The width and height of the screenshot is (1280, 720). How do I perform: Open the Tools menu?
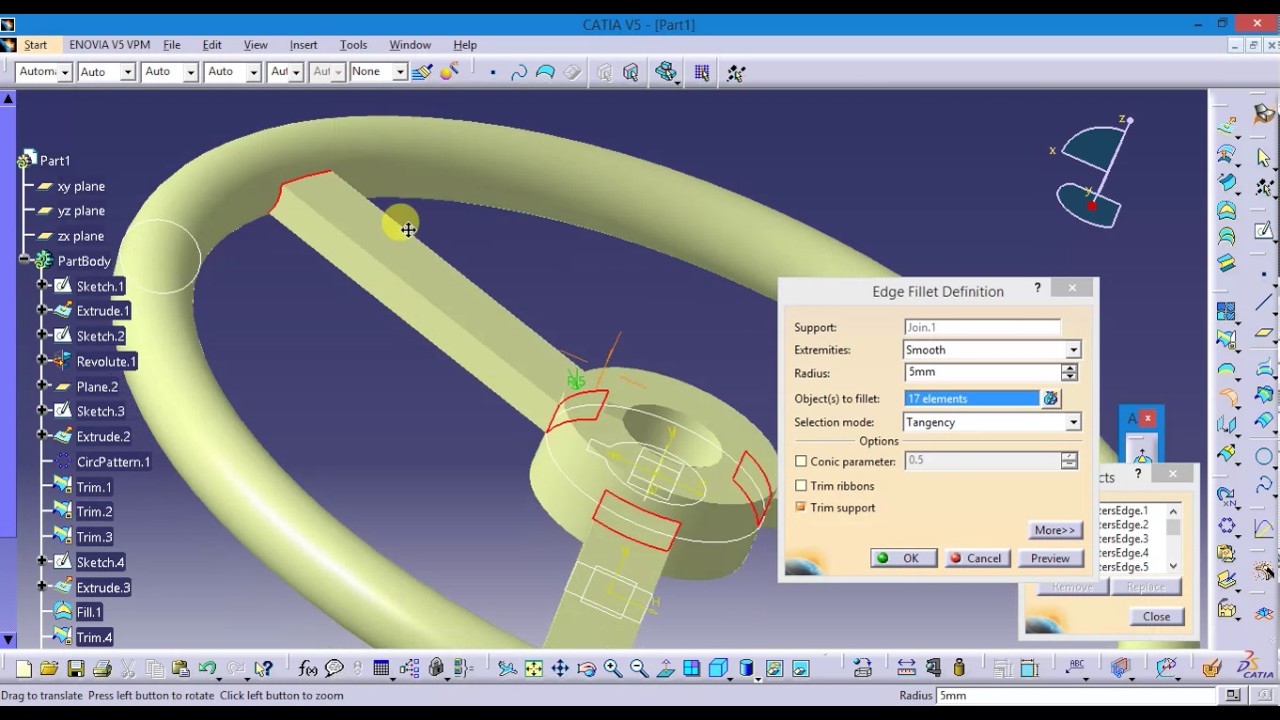(353, 45)
